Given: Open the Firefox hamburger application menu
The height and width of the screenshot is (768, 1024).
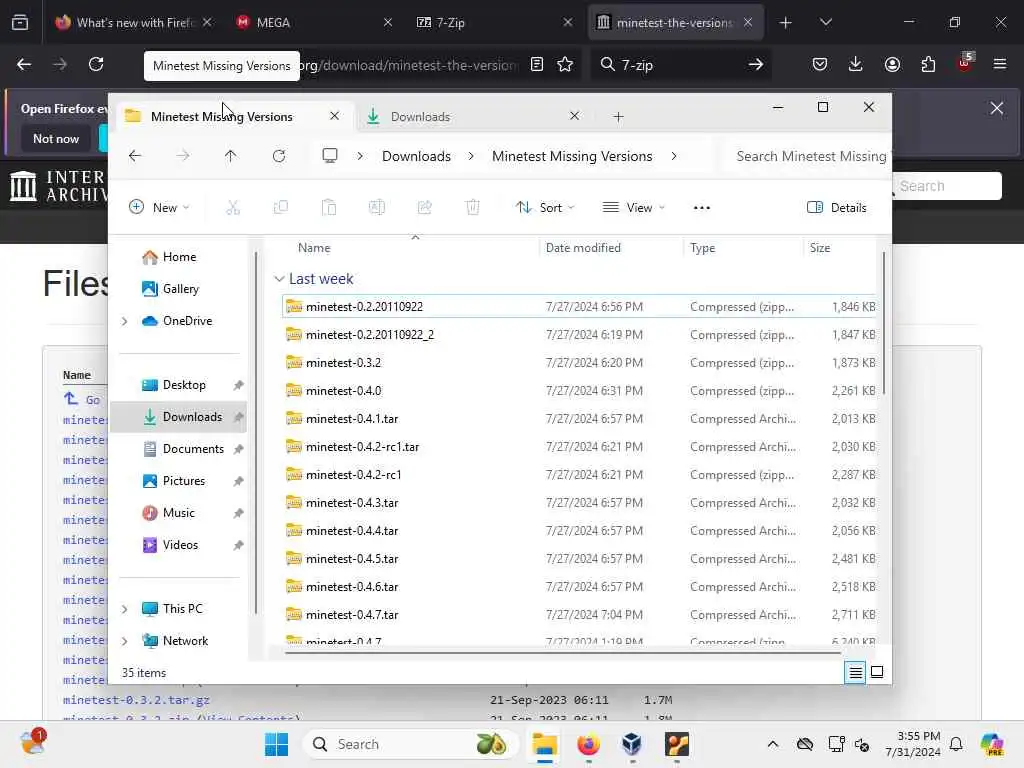Looking at the screenshot, I should (999, 64).
